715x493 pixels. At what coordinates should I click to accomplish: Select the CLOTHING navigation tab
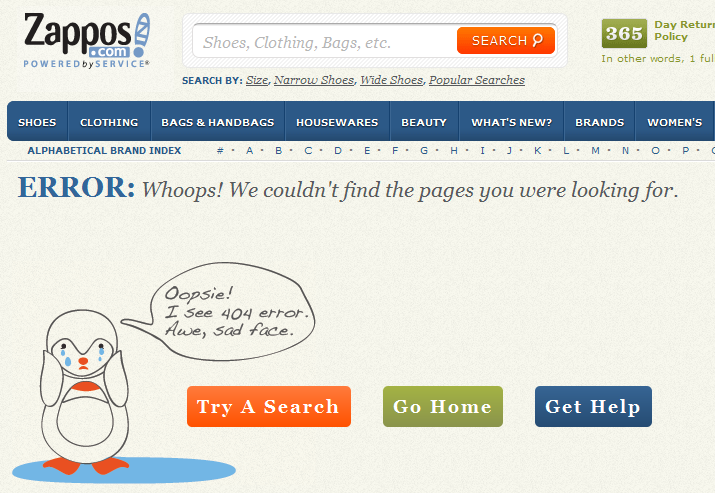tap(109, 121)
